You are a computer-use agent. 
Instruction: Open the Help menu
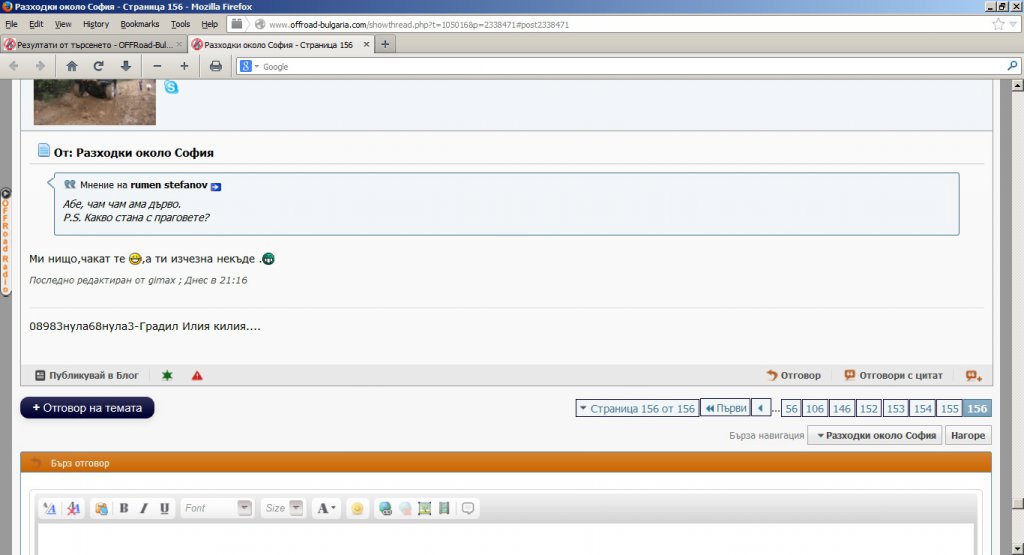pos(209,24)
